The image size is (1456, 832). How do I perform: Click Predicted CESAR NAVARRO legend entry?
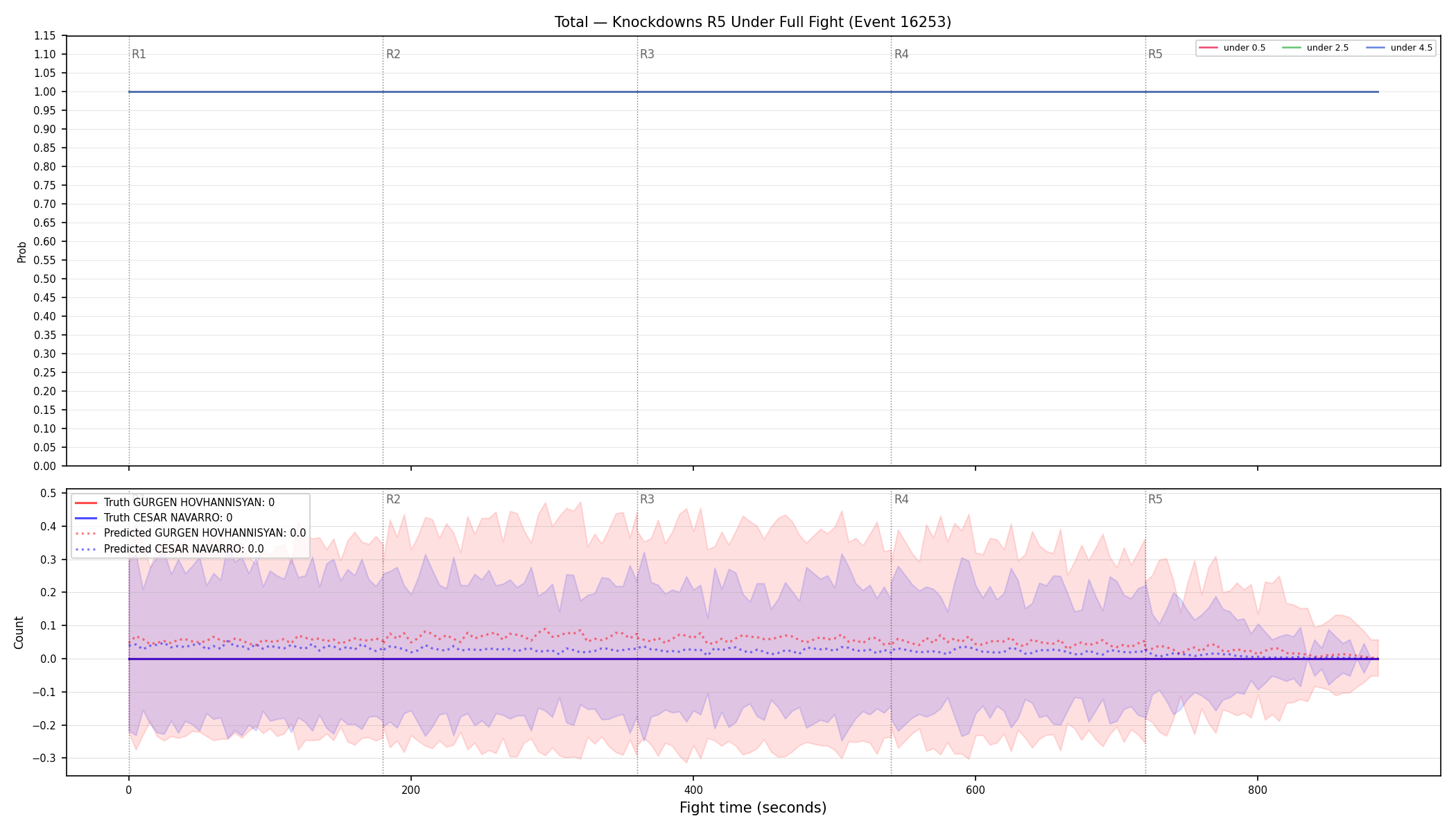click(169, 548)
